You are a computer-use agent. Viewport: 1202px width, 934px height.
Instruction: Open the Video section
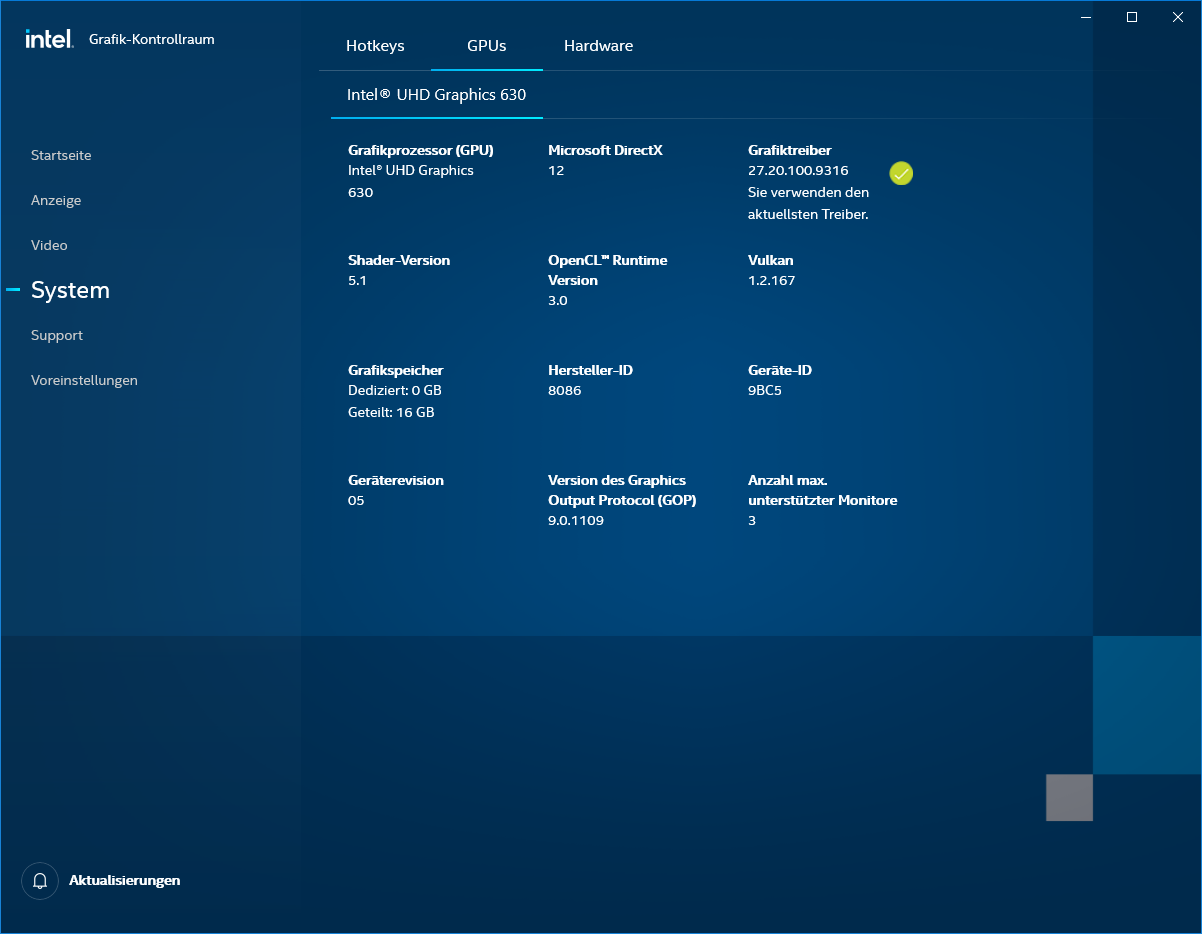(49, 245)
